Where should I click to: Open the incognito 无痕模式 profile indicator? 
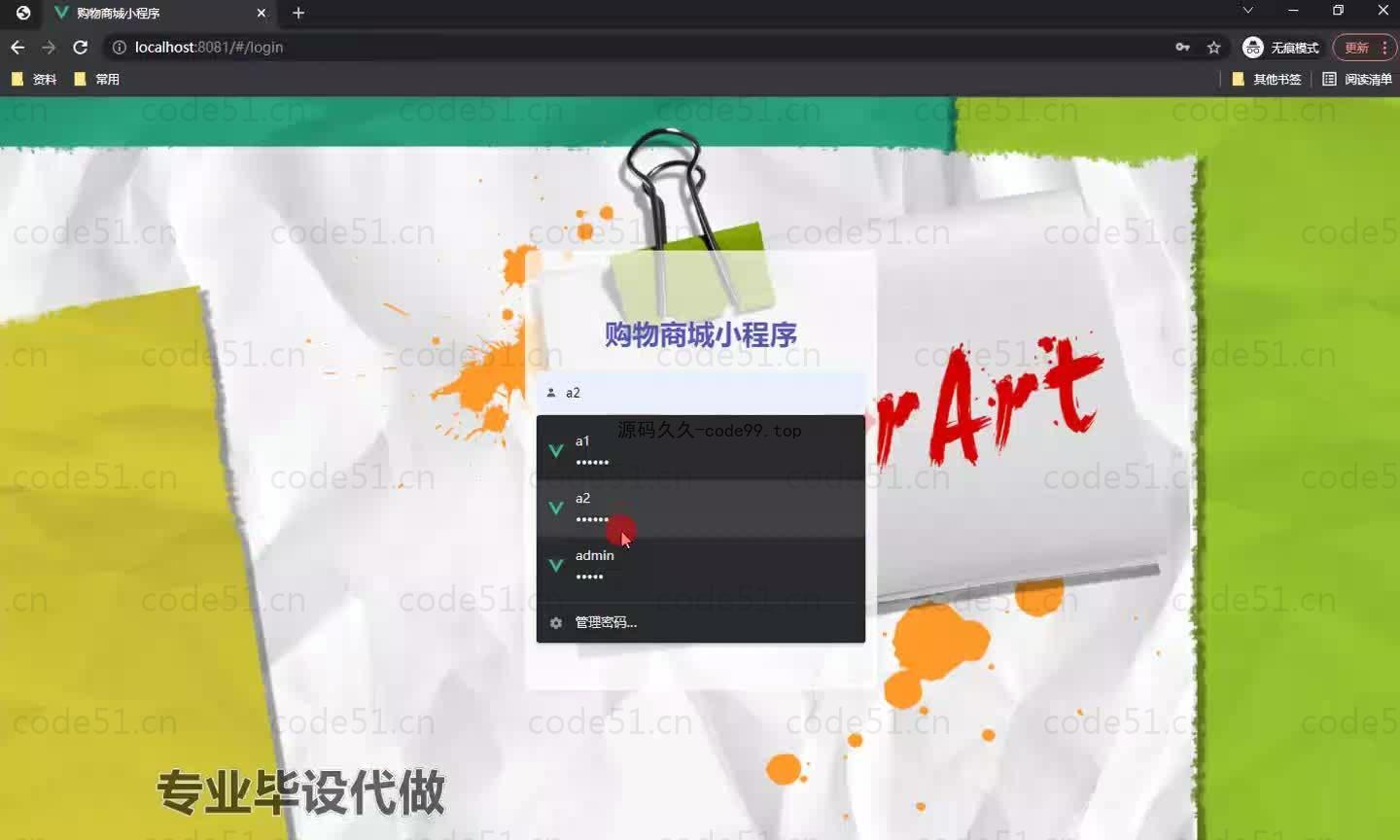(1280, 47)
